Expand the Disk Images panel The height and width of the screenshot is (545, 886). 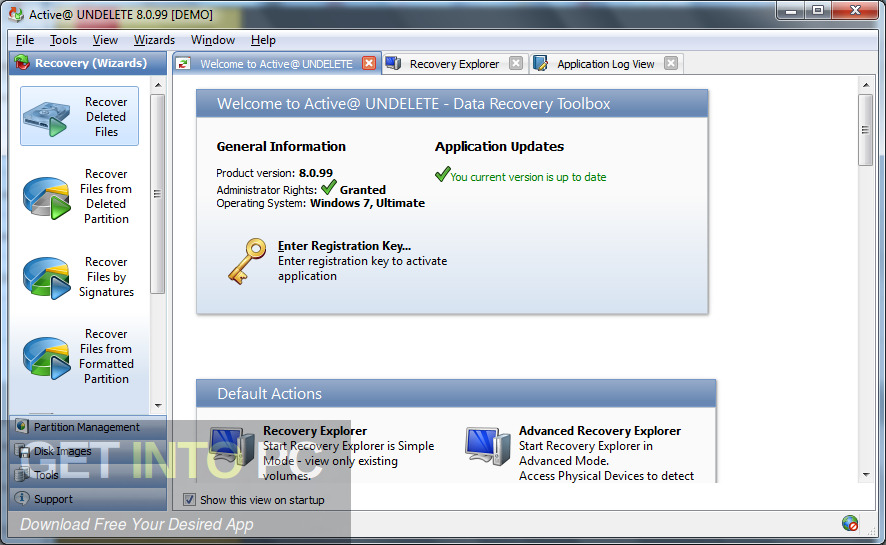click(x=88, y=451)
